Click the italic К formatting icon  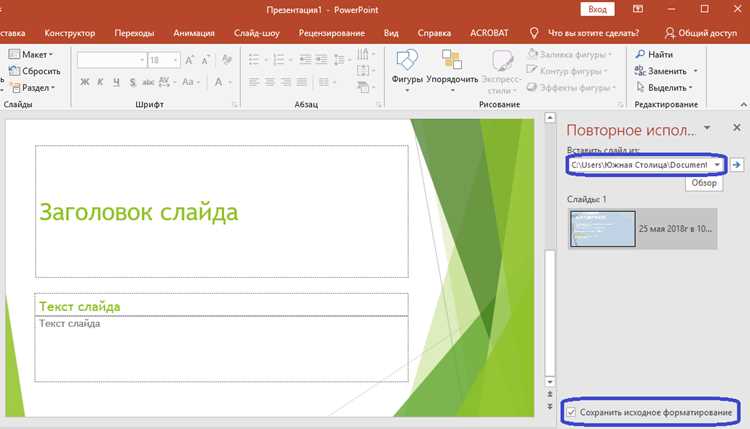pyautogui.click(x=100, y=82)
